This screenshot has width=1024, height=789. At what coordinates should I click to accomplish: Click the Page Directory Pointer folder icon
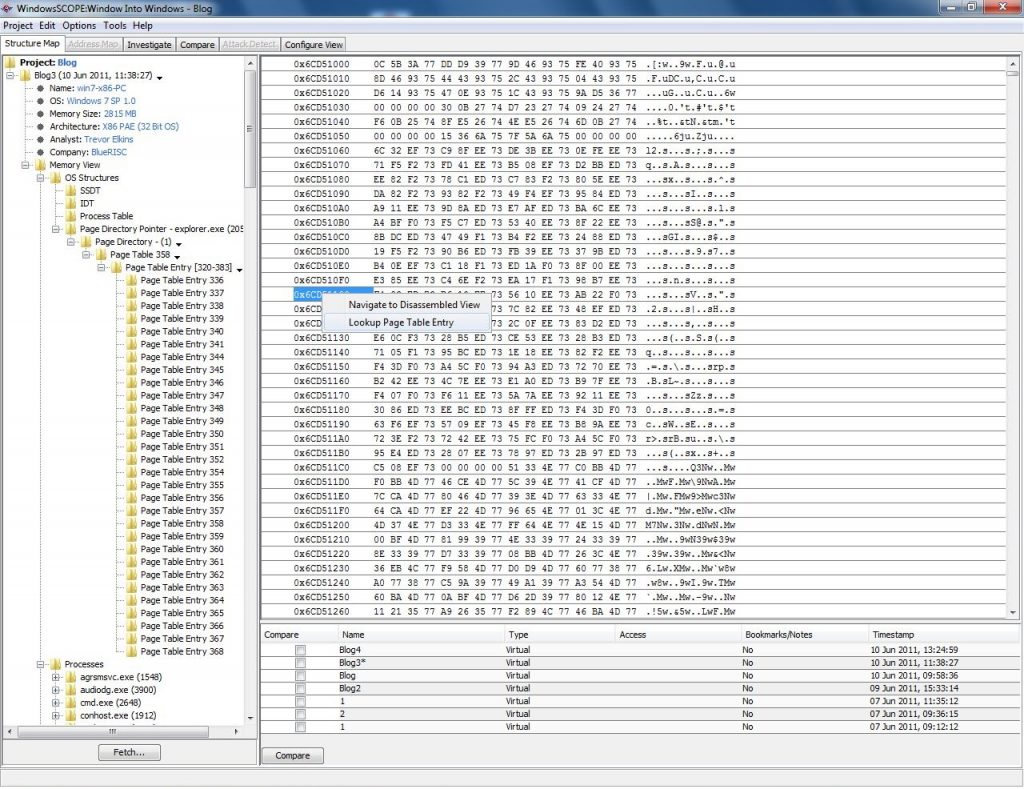[x=71, y=229]
